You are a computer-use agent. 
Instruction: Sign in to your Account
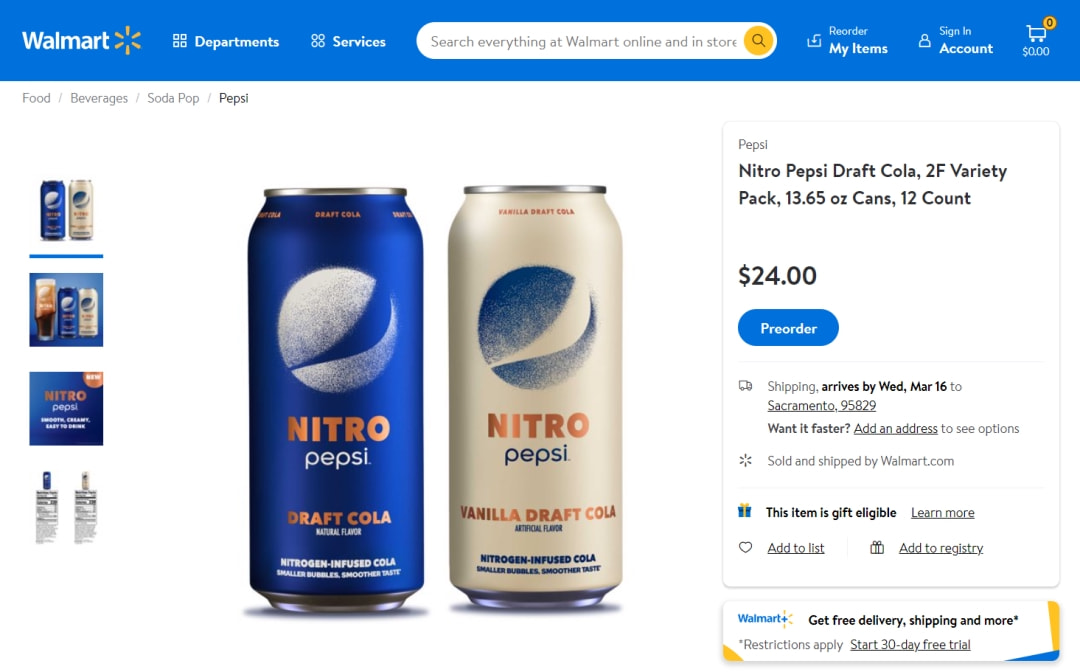pyautogui.click(x=954, y=41)
